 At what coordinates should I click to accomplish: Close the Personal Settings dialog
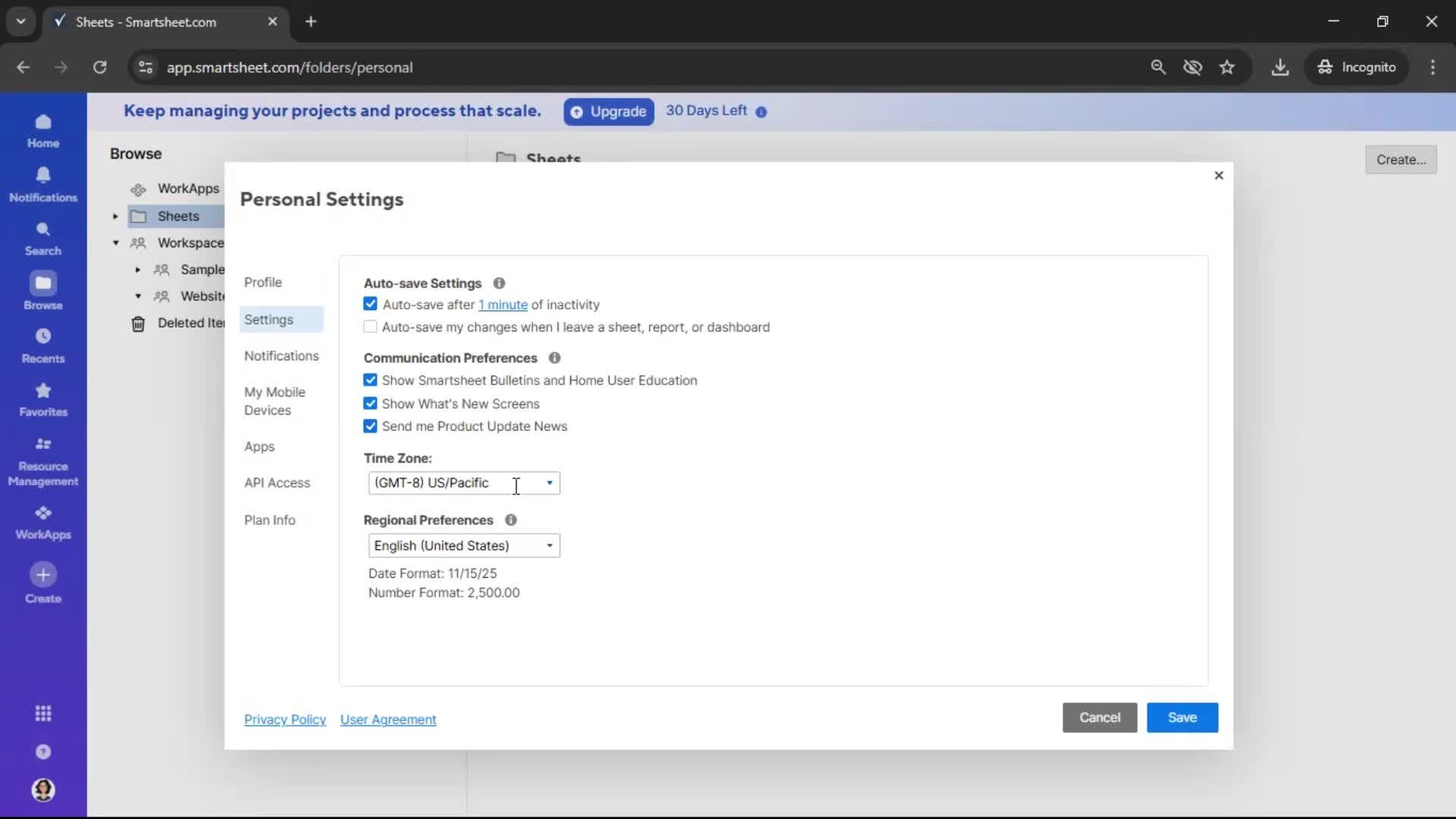pos(1219,175)
